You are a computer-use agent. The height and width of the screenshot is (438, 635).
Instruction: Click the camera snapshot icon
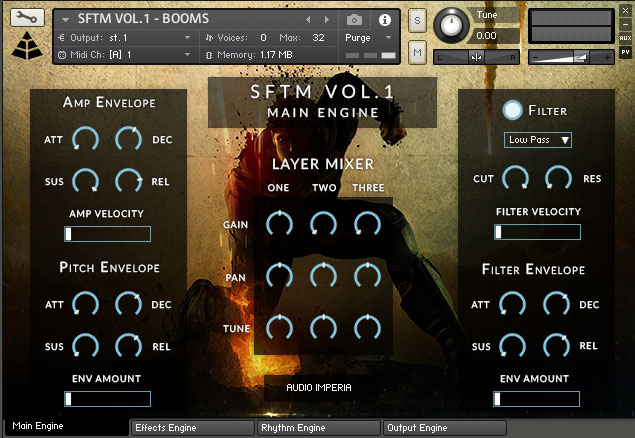354,19
